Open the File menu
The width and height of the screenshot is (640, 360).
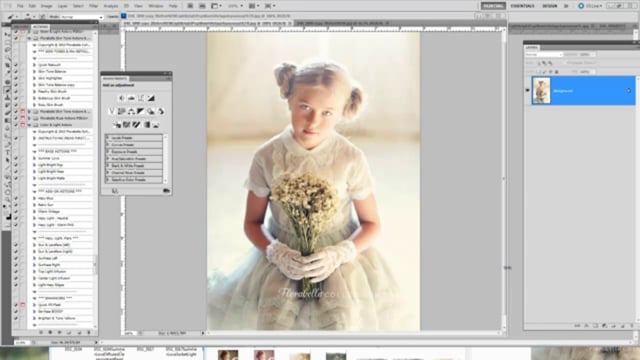[x=20, y=6]
